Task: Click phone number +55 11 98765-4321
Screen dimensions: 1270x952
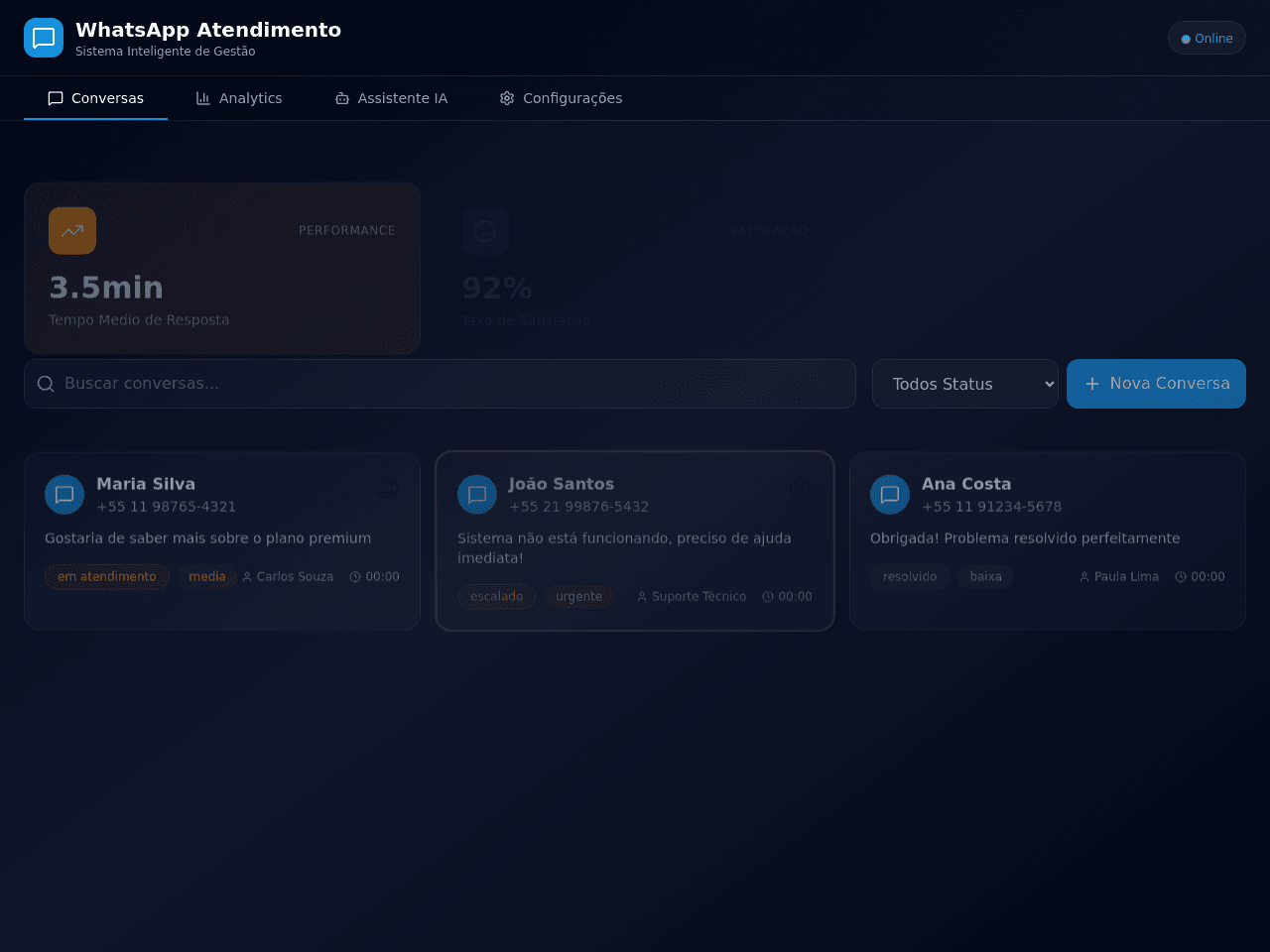Action: 167,507
